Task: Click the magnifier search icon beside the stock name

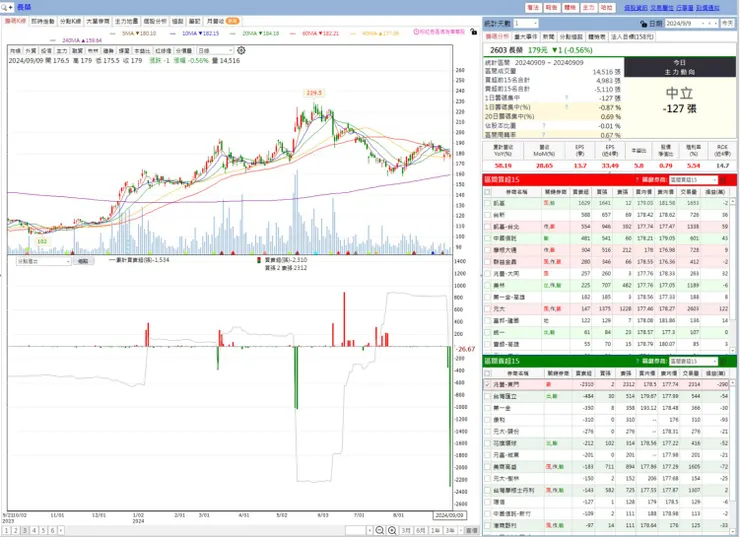Action: [4, 8]
